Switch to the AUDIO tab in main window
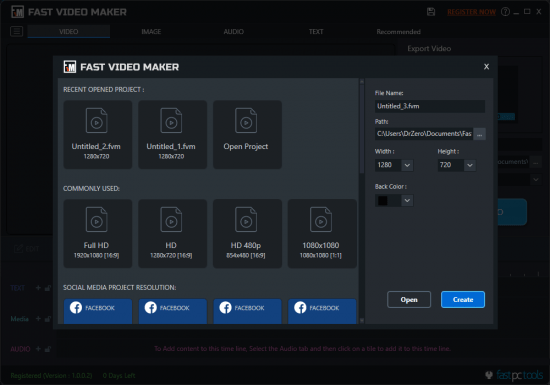 (x=234, y=32)
